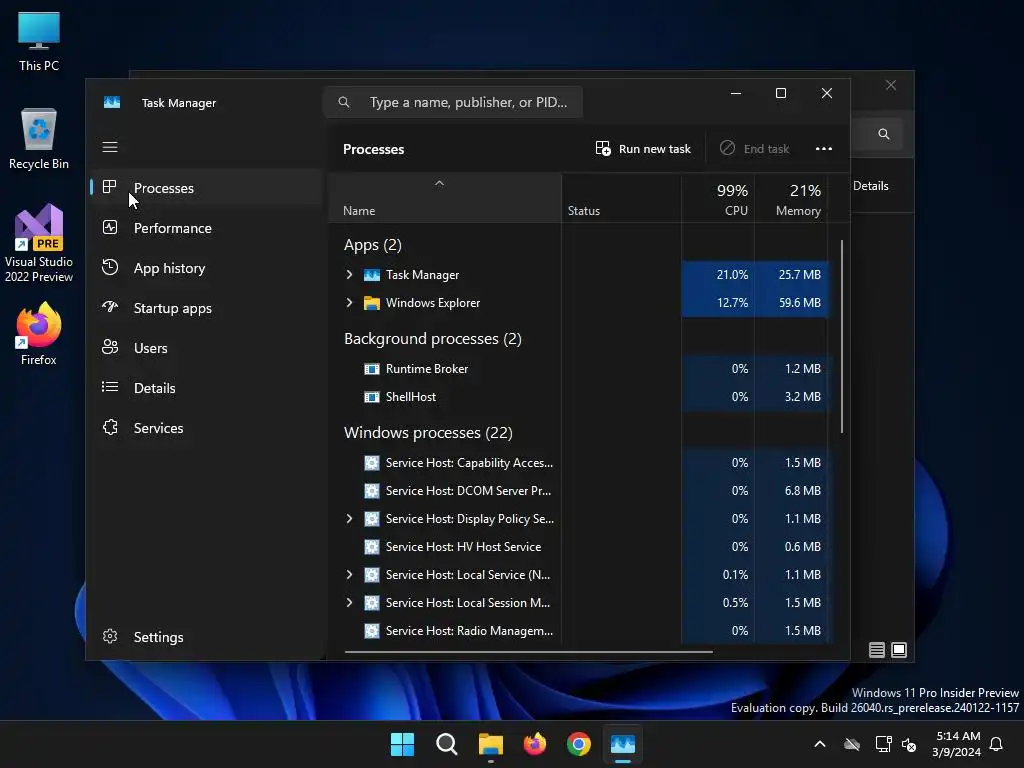Launch Firefox from the taskbar
The width and height of the screenshot is (1024, 768).
535,744
